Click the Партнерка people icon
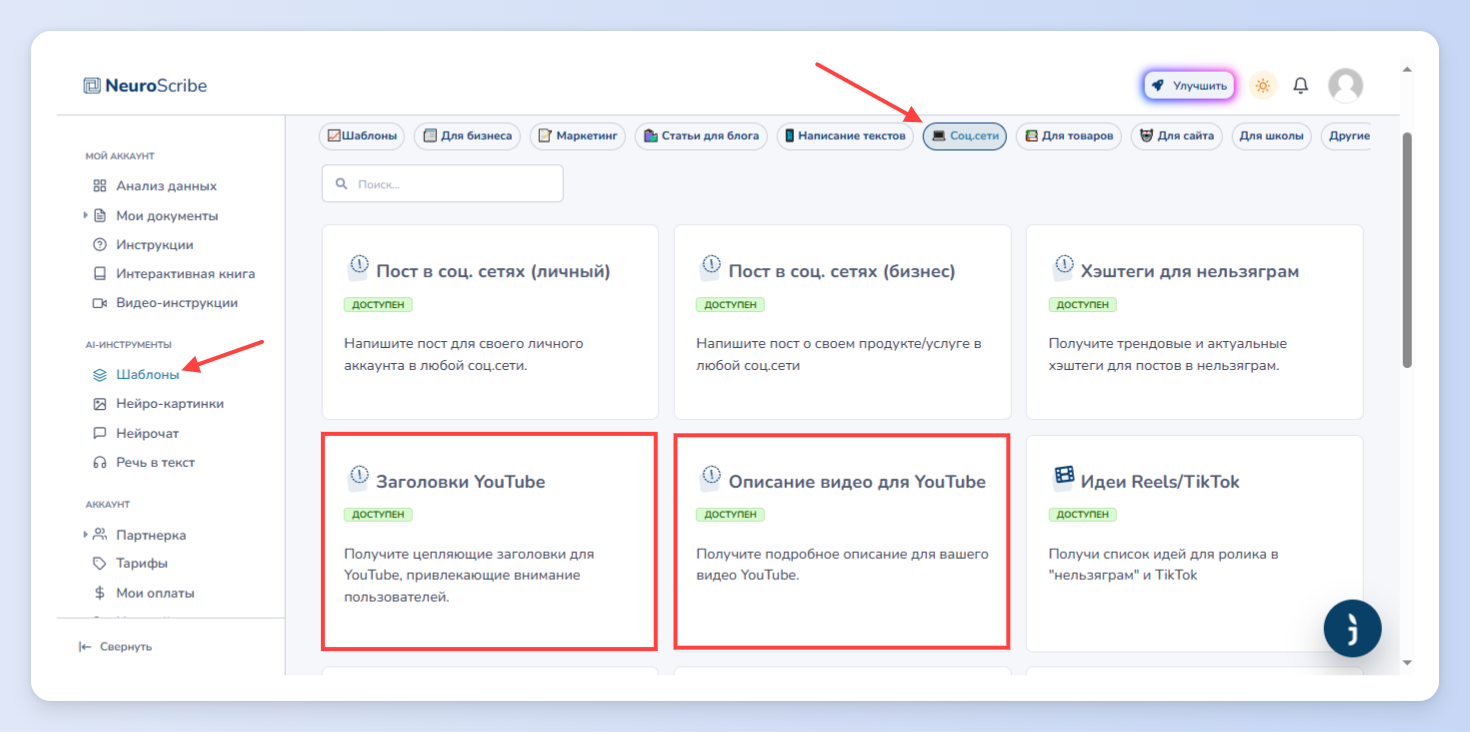The image size is (1470, 732). tap(99, 535)
